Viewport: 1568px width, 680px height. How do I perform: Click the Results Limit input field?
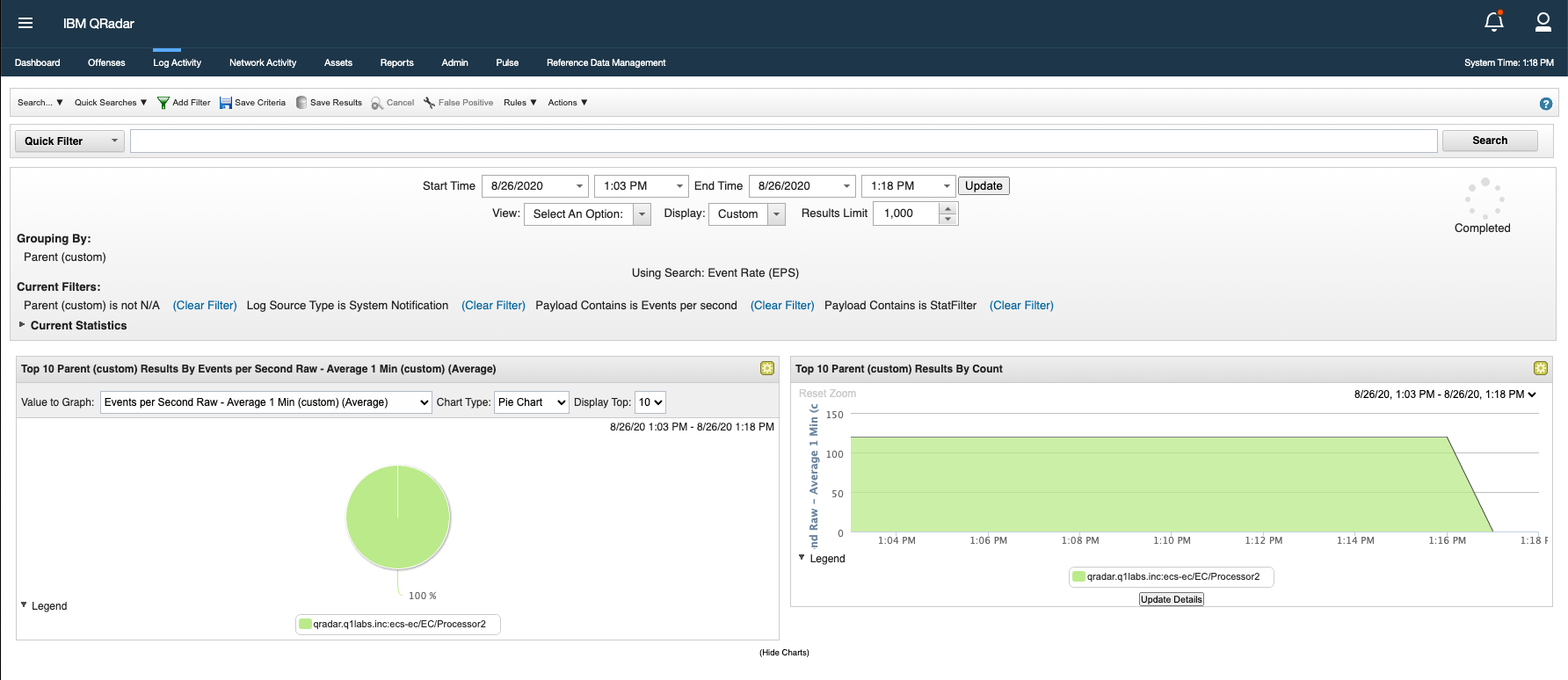(906, 213)
